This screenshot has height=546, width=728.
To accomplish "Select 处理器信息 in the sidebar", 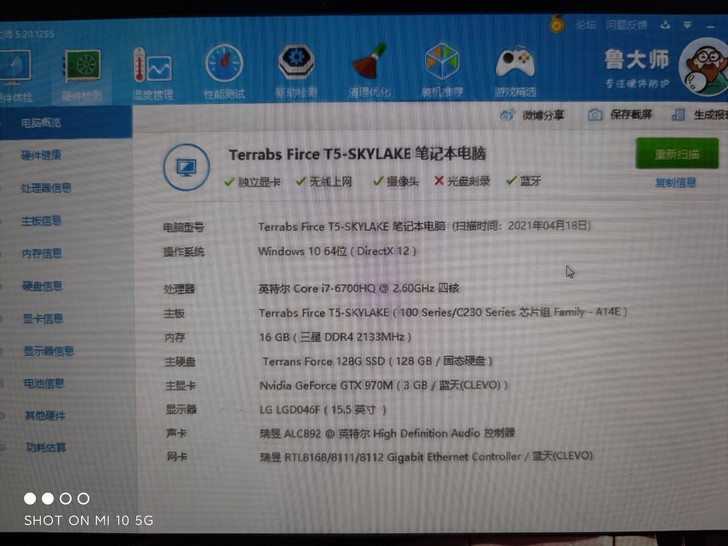I will [46, 188].
